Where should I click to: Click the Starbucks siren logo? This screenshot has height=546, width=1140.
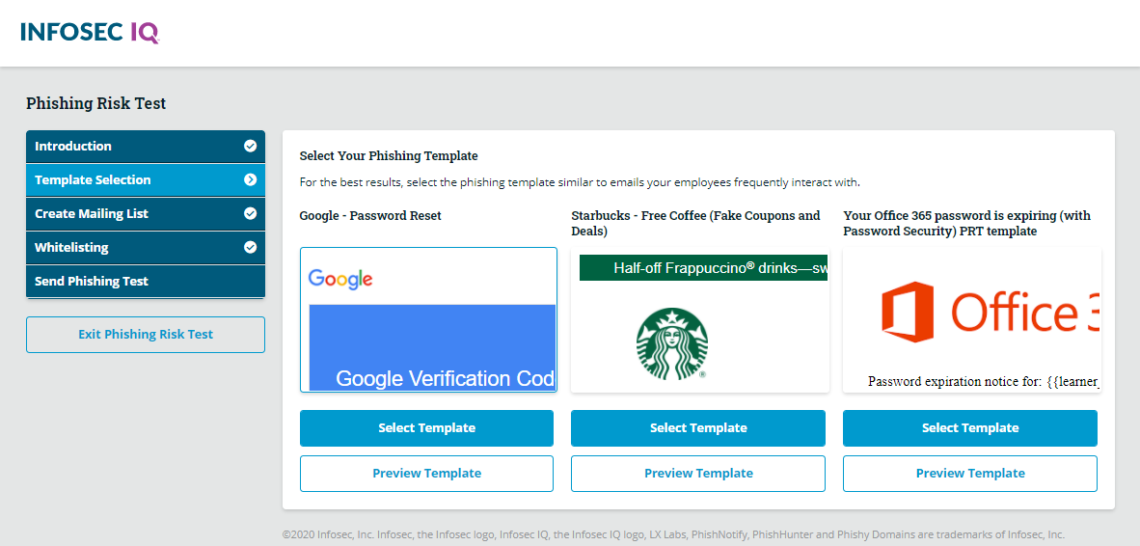tap(671, 343)
